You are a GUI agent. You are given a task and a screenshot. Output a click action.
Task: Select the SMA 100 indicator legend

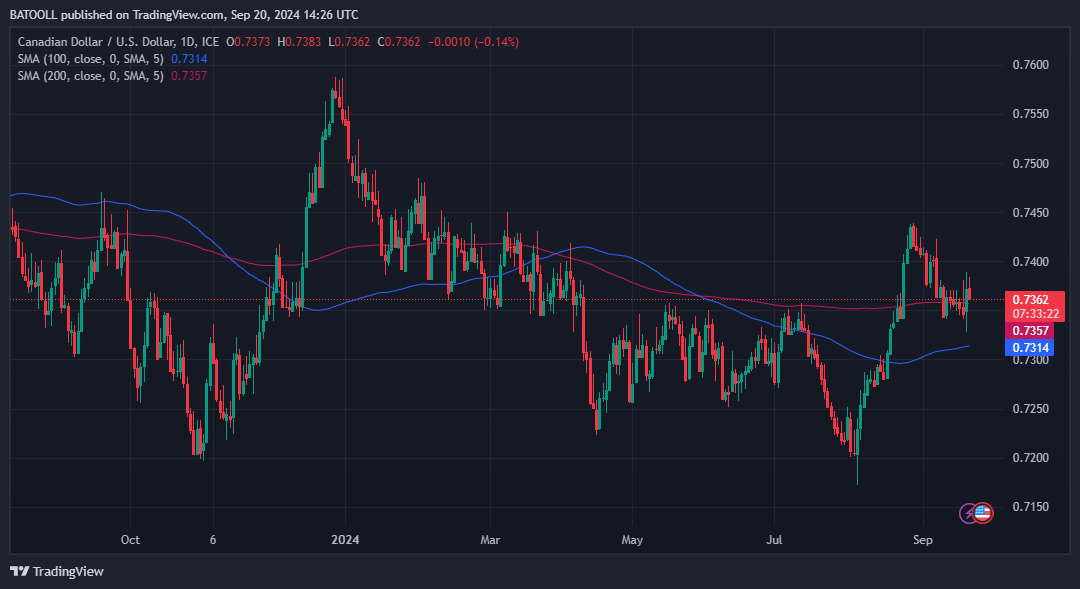coord(112,59)
